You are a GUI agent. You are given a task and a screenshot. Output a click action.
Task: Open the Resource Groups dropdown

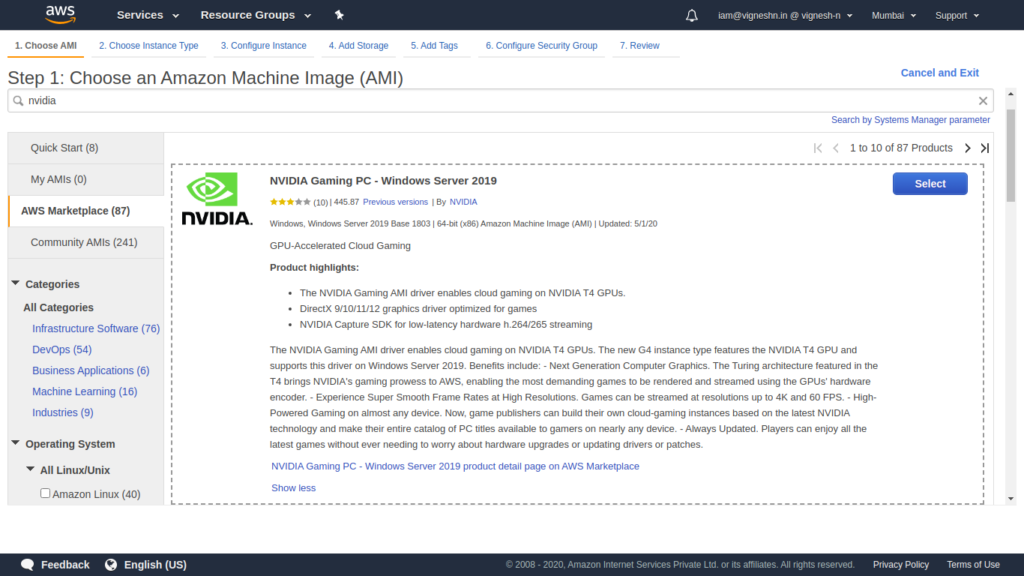255,15
